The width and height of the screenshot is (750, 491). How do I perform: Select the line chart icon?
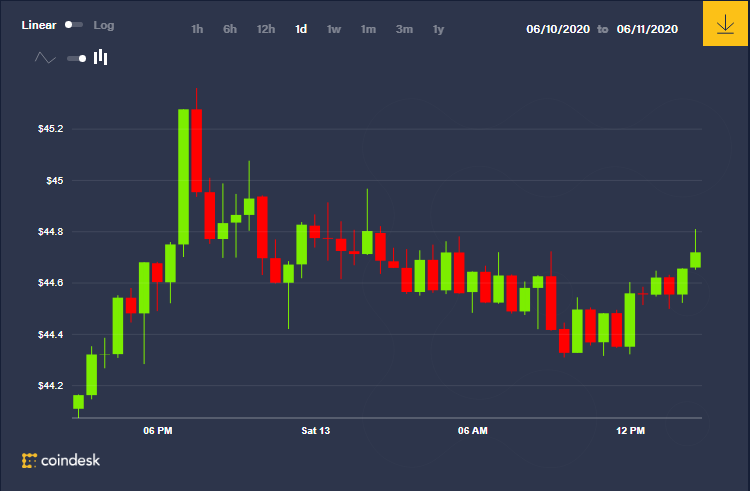(x=45, y=58)
